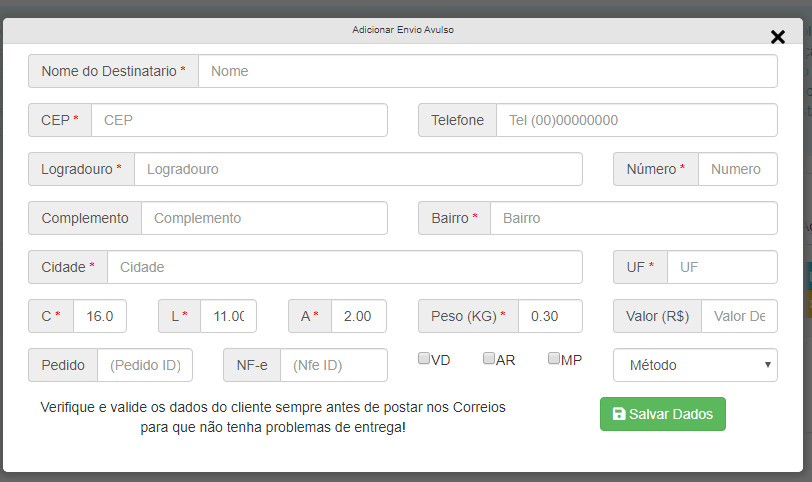812x482 pixels.
Task: Close the Adicionar Envio Avulso dialog
Action: coord(777,37)
